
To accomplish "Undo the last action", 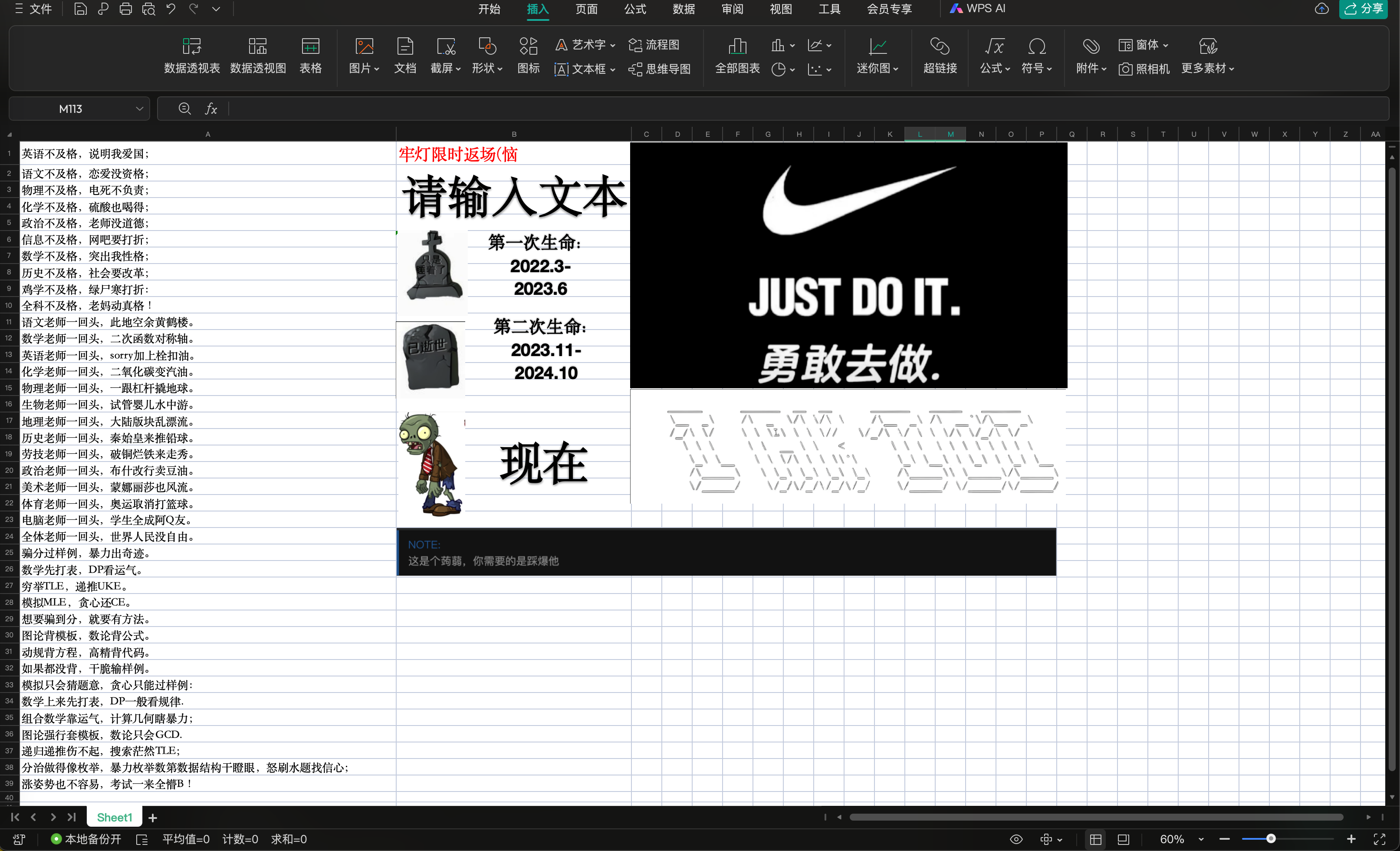I will tap(171, 9).
